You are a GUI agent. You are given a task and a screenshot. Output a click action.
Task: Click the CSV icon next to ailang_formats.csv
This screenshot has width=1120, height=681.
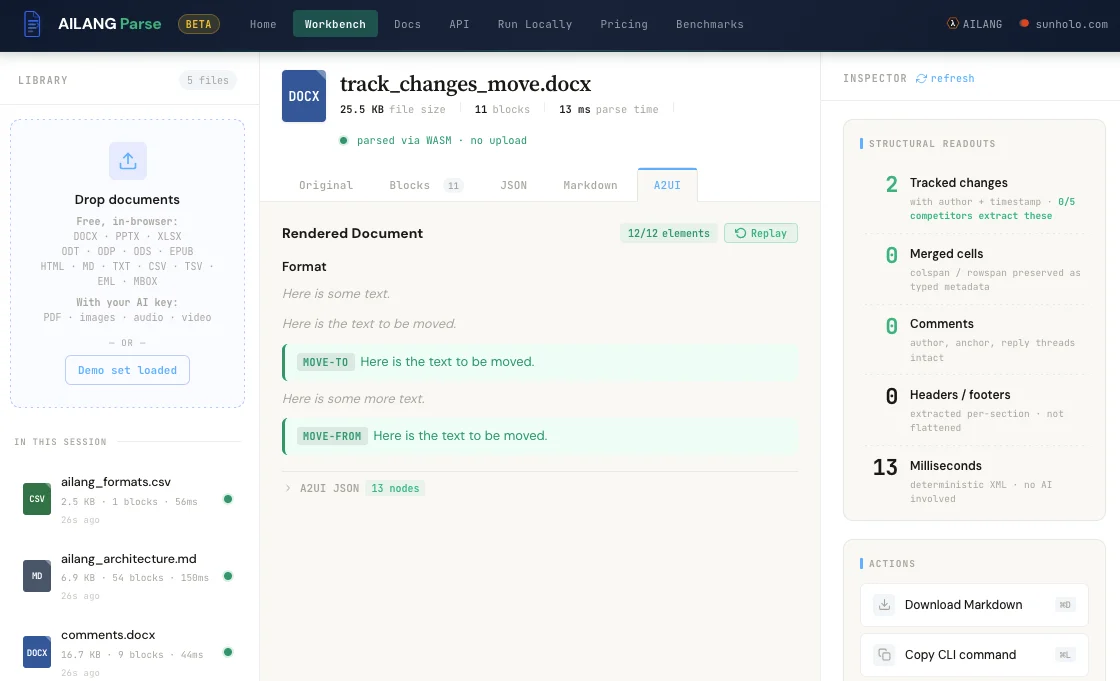click(x=37, y=499)
